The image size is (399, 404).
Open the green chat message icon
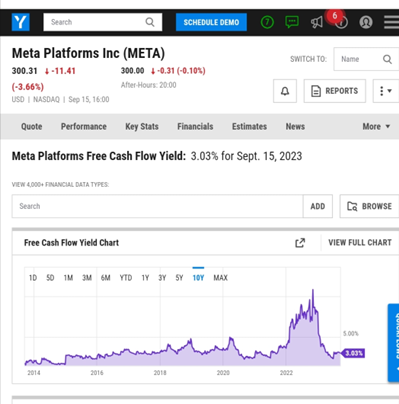click(292, 22)
